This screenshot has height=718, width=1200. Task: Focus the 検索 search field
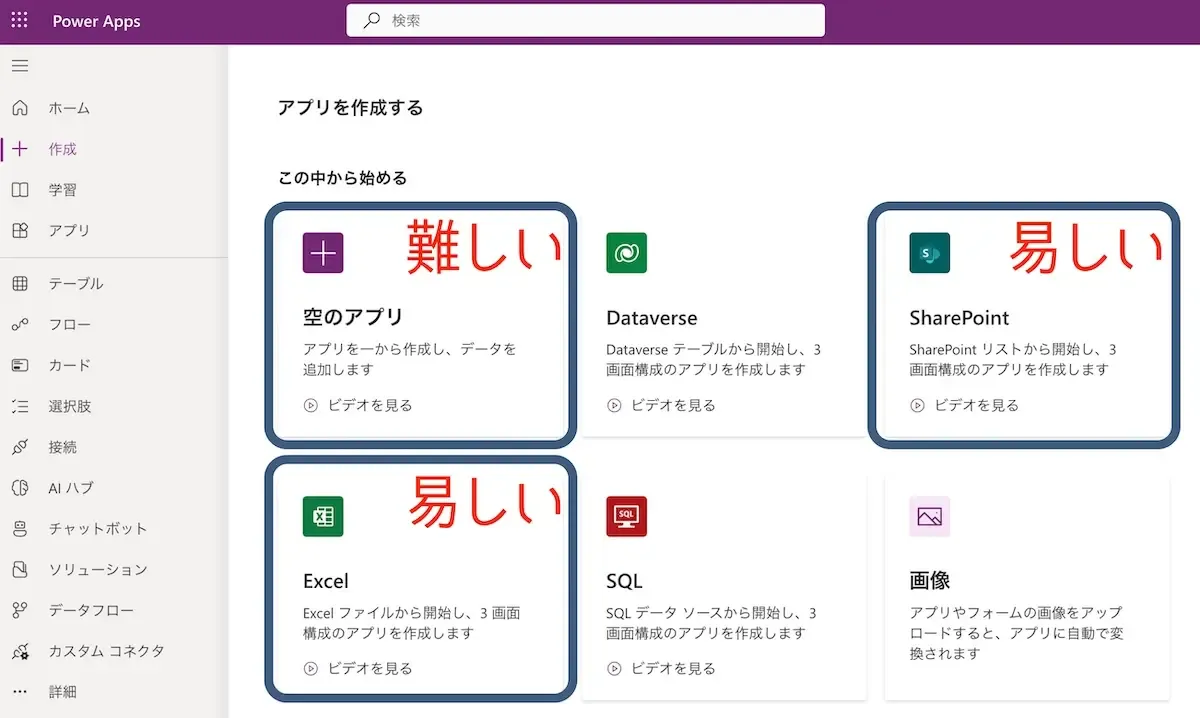coord(586,20)
